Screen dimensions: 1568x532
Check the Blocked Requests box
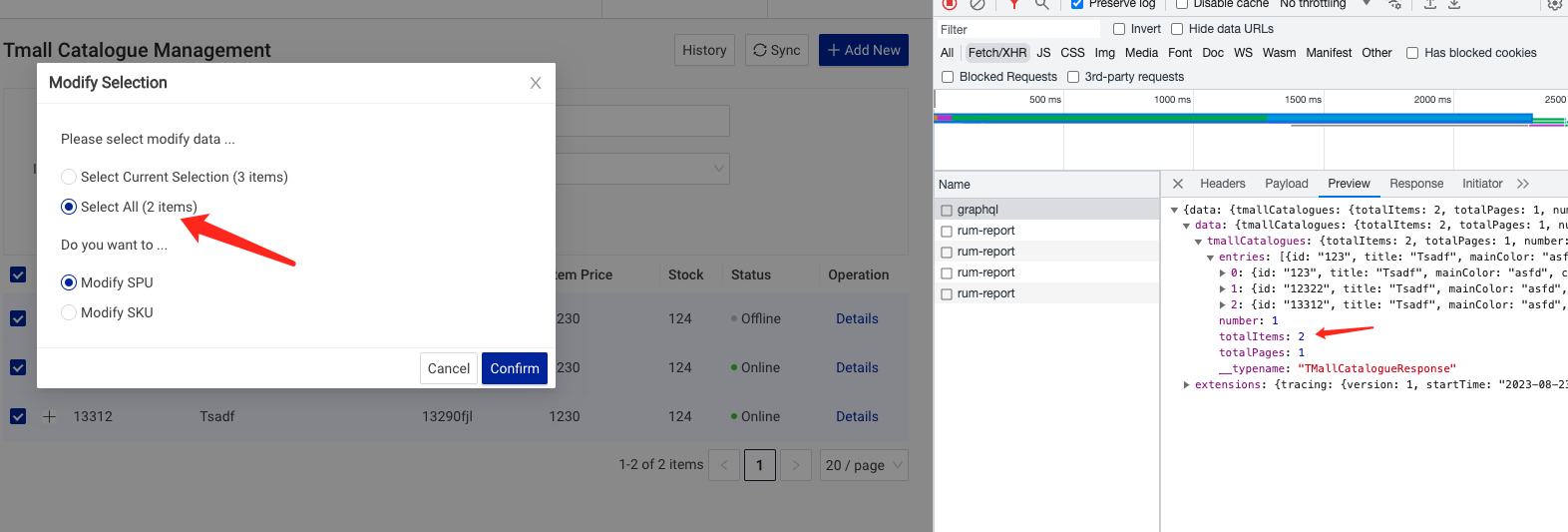click(x=948, y=77)
